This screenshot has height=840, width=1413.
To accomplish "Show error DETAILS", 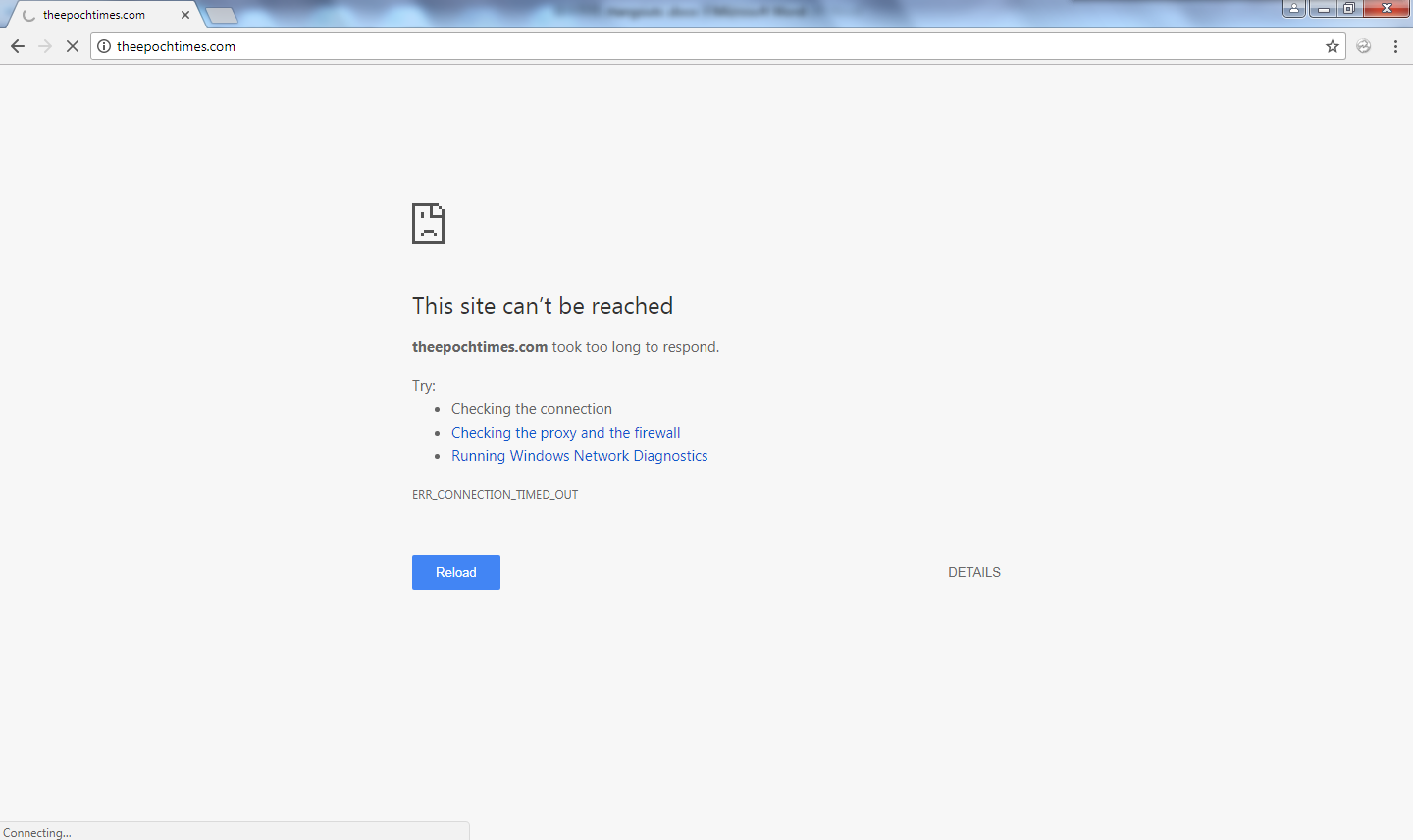I will click(974, 572).
